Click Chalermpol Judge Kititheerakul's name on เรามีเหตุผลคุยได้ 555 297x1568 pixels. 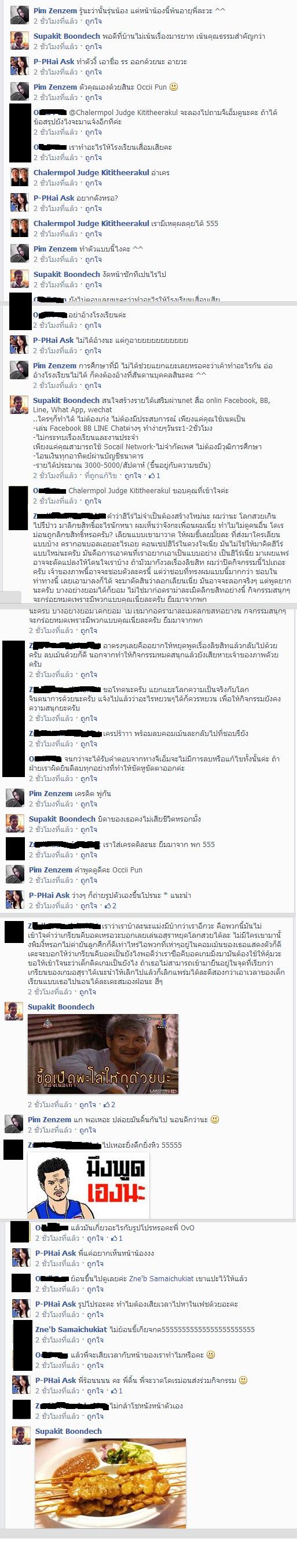pyautogui.click(x=91, y=223)
